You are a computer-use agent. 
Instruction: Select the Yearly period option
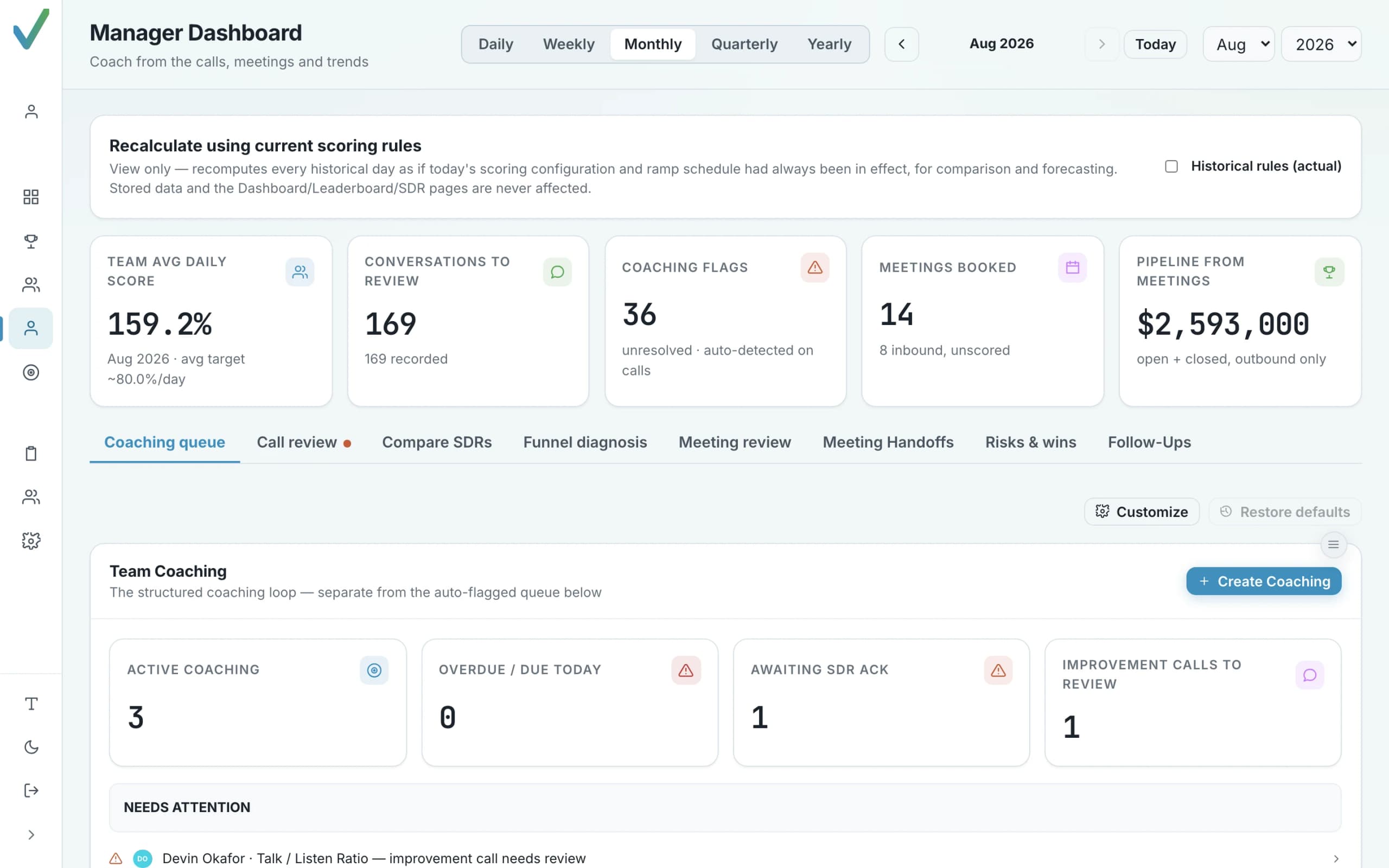click(829, 44)
